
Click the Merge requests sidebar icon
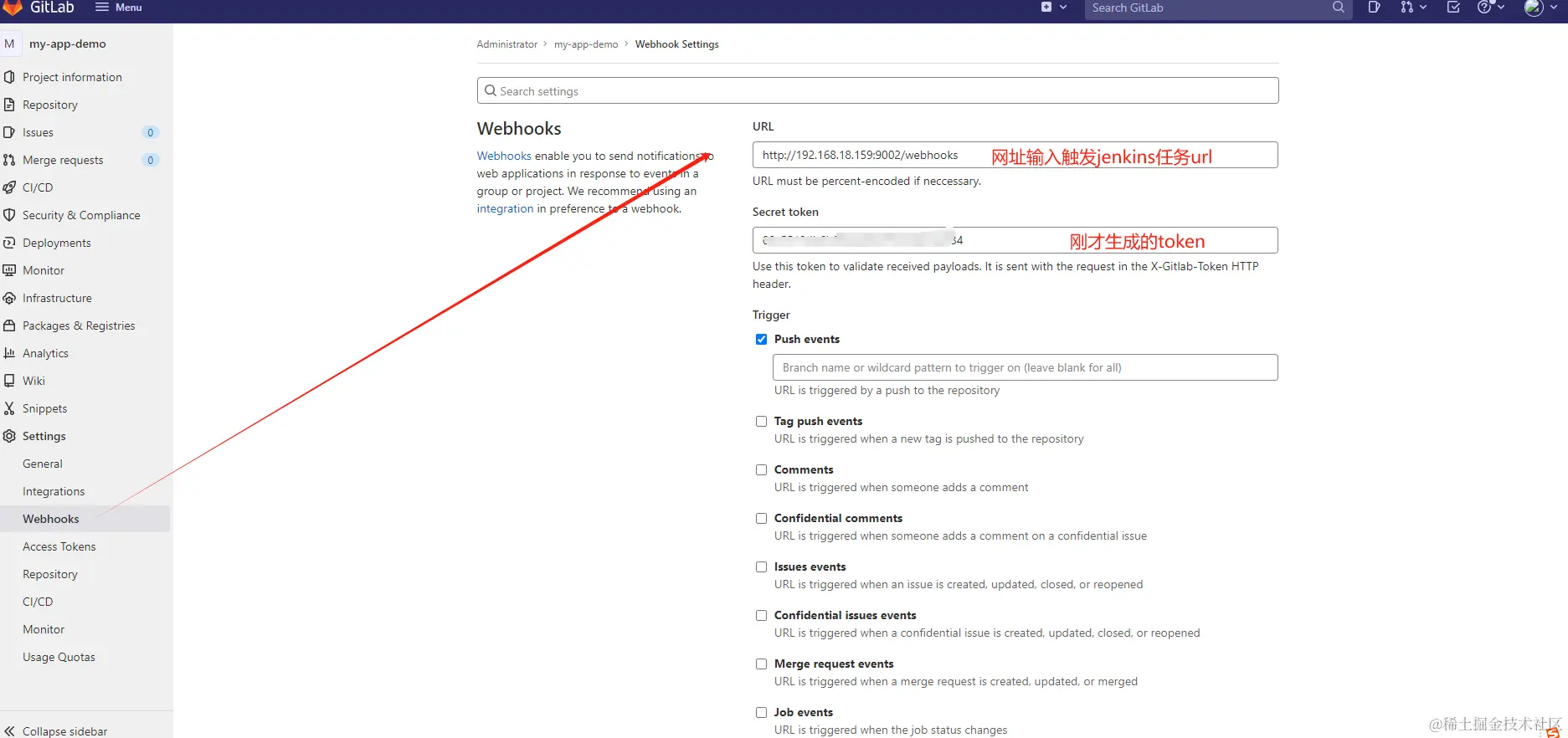9,160
